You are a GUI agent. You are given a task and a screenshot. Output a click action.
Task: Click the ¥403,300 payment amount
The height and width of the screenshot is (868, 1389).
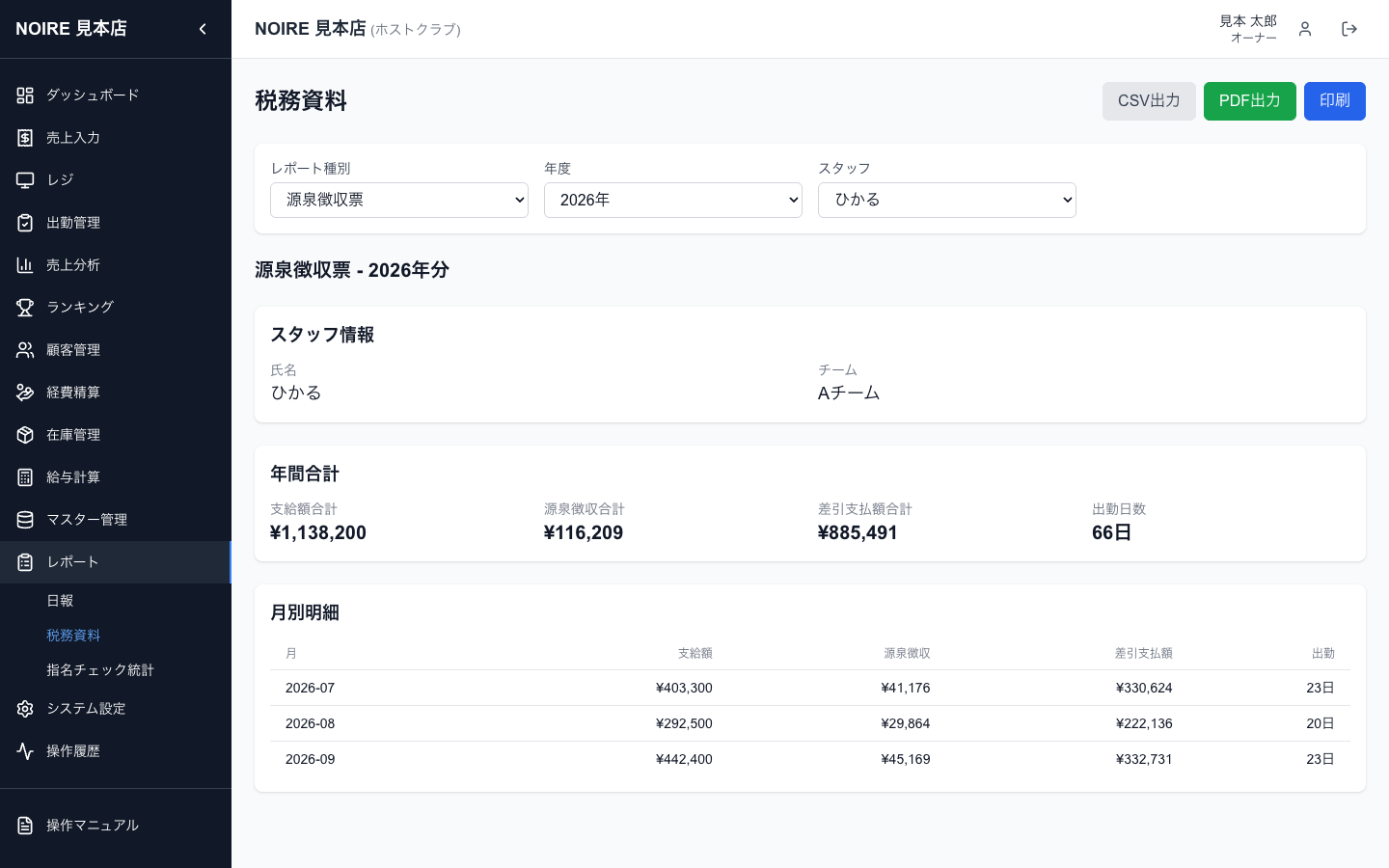point(684,688)
